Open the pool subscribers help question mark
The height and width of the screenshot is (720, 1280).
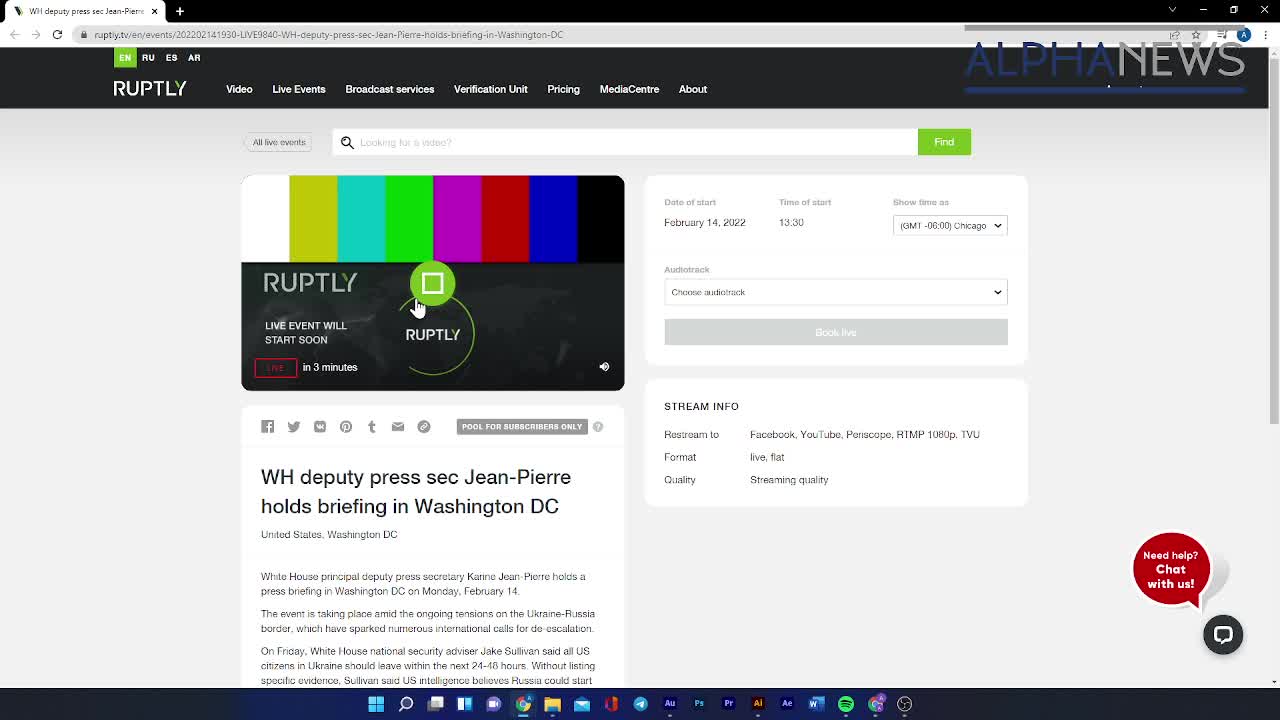[x=598, y=427]
